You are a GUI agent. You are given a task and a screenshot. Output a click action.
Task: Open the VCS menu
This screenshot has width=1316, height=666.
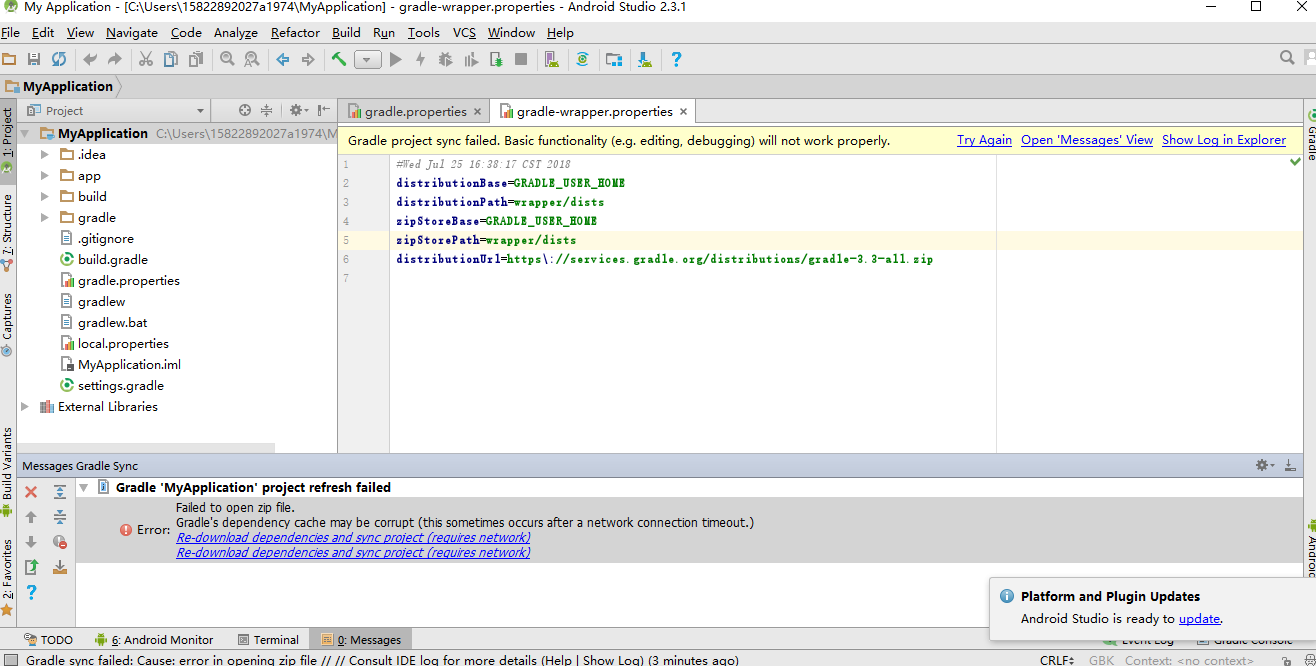click(465, 33)
